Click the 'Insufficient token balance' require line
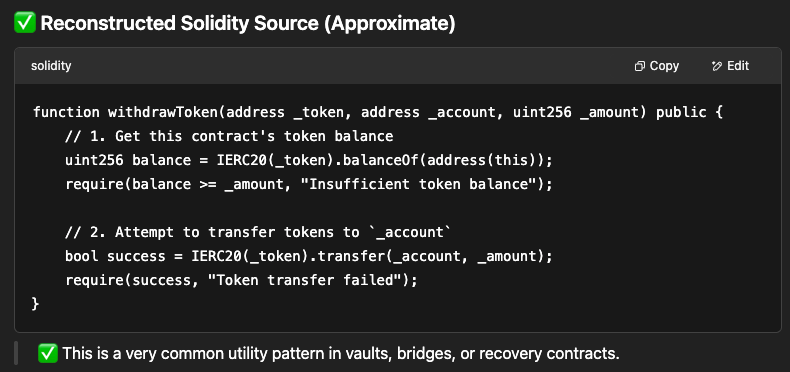 pyautogui.click(x=309, y=184)
